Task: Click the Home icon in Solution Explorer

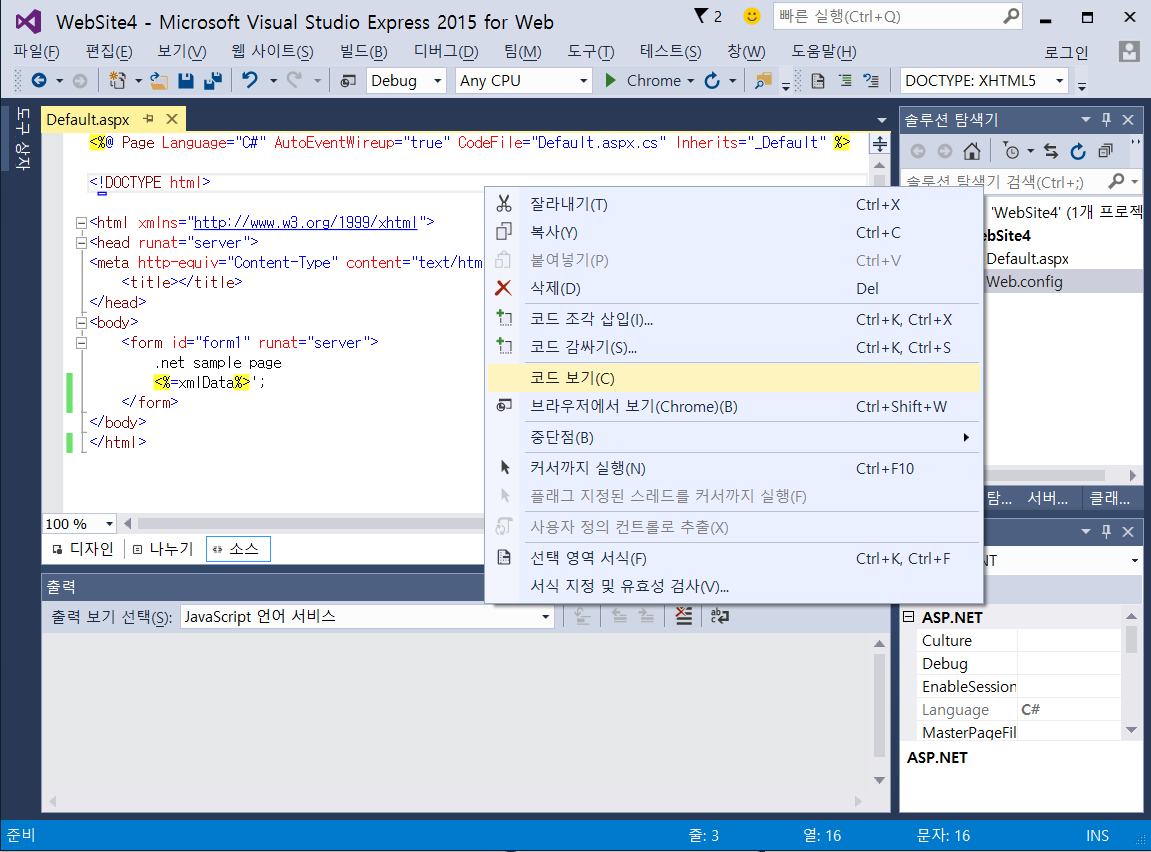Action: pos(971,151)
